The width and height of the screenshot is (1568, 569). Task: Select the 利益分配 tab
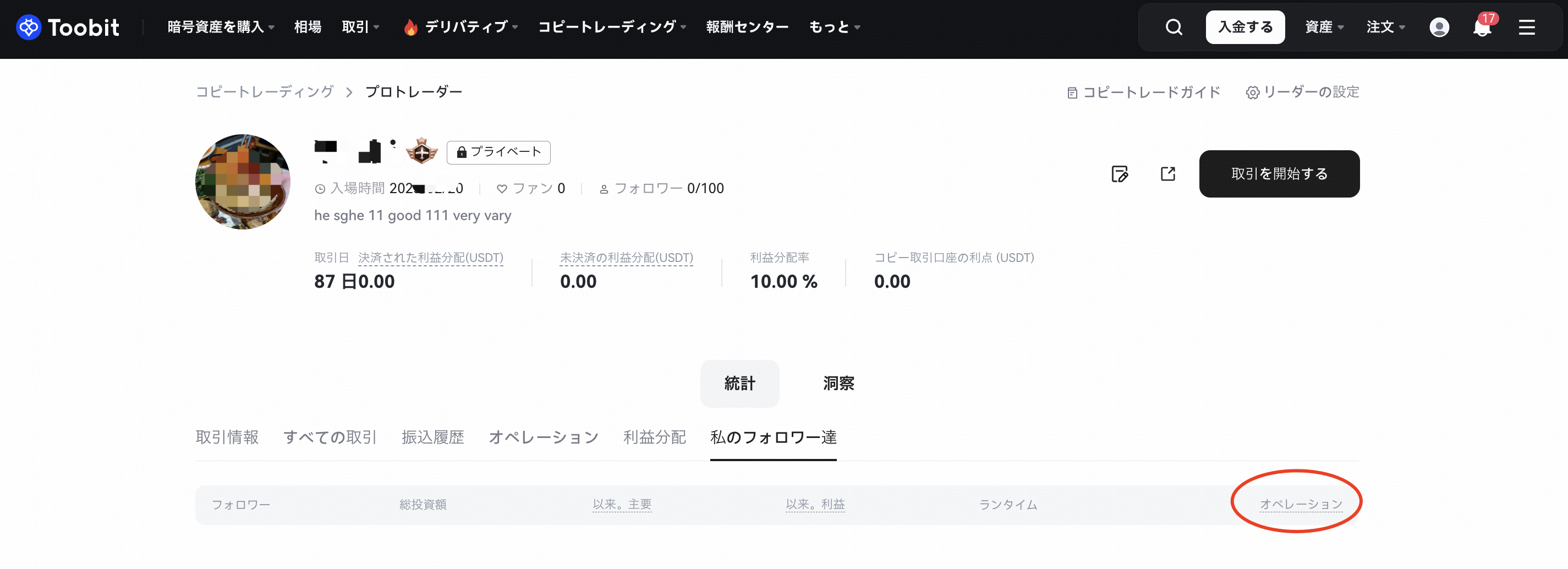click(654, 437)
